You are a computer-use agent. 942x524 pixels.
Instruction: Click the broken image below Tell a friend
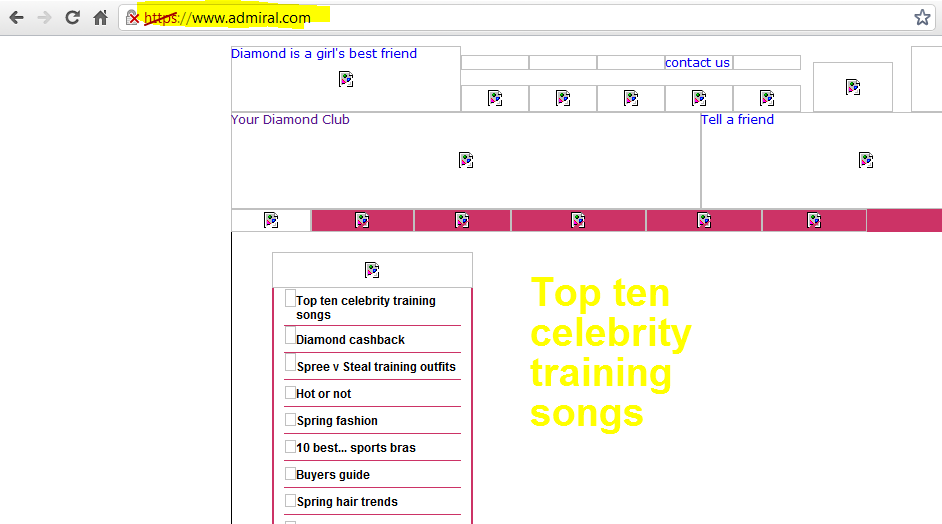pos(866,160)
